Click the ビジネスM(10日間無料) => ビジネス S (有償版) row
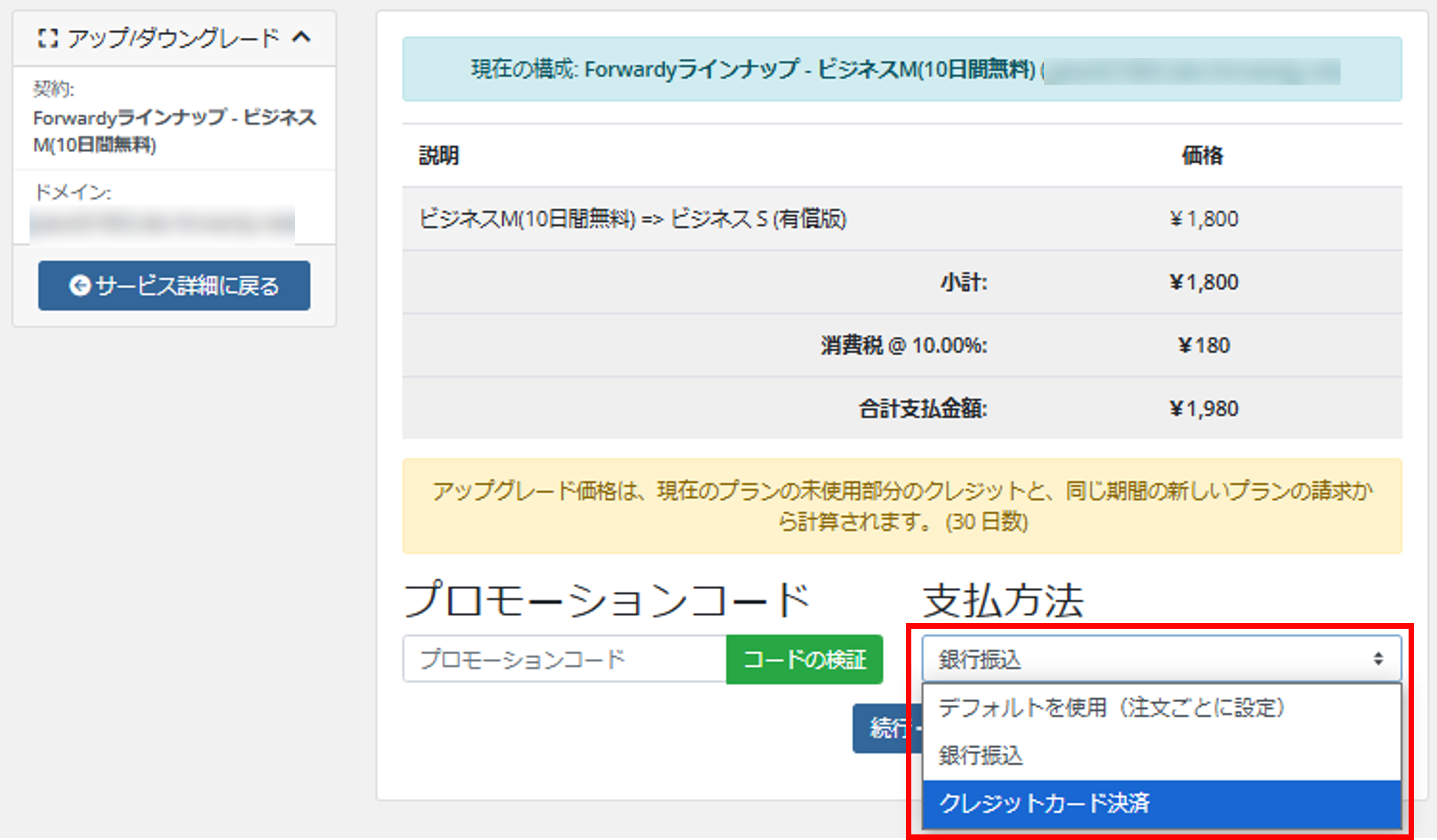This screenshot has height=840, width=1437. pyautogui.click(x=902, y=219)
